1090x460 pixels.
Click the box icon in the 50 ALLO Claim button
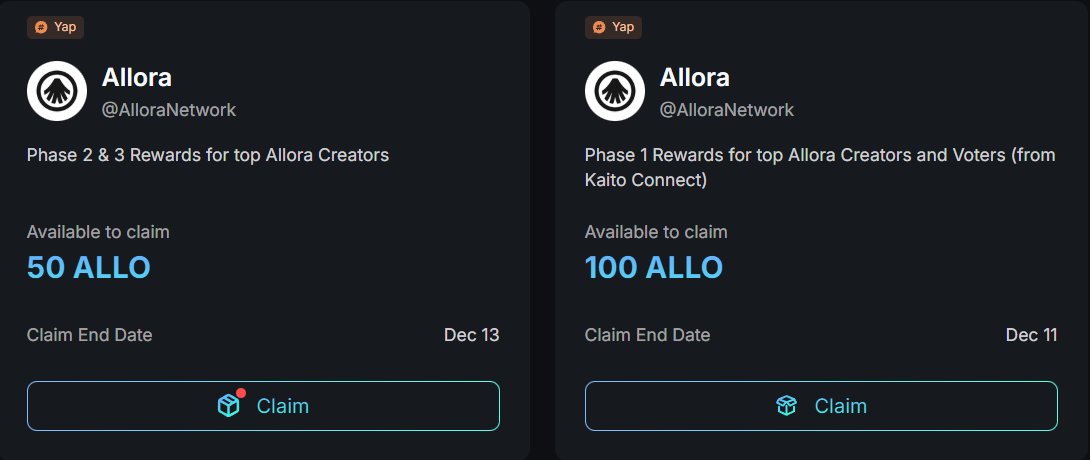(229, 405)
